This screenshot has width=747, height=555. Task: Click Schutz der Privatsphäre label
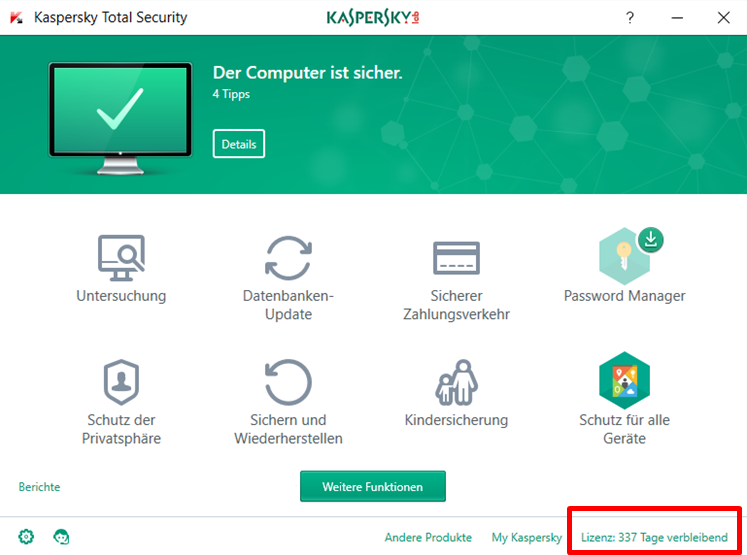(121, 429)
